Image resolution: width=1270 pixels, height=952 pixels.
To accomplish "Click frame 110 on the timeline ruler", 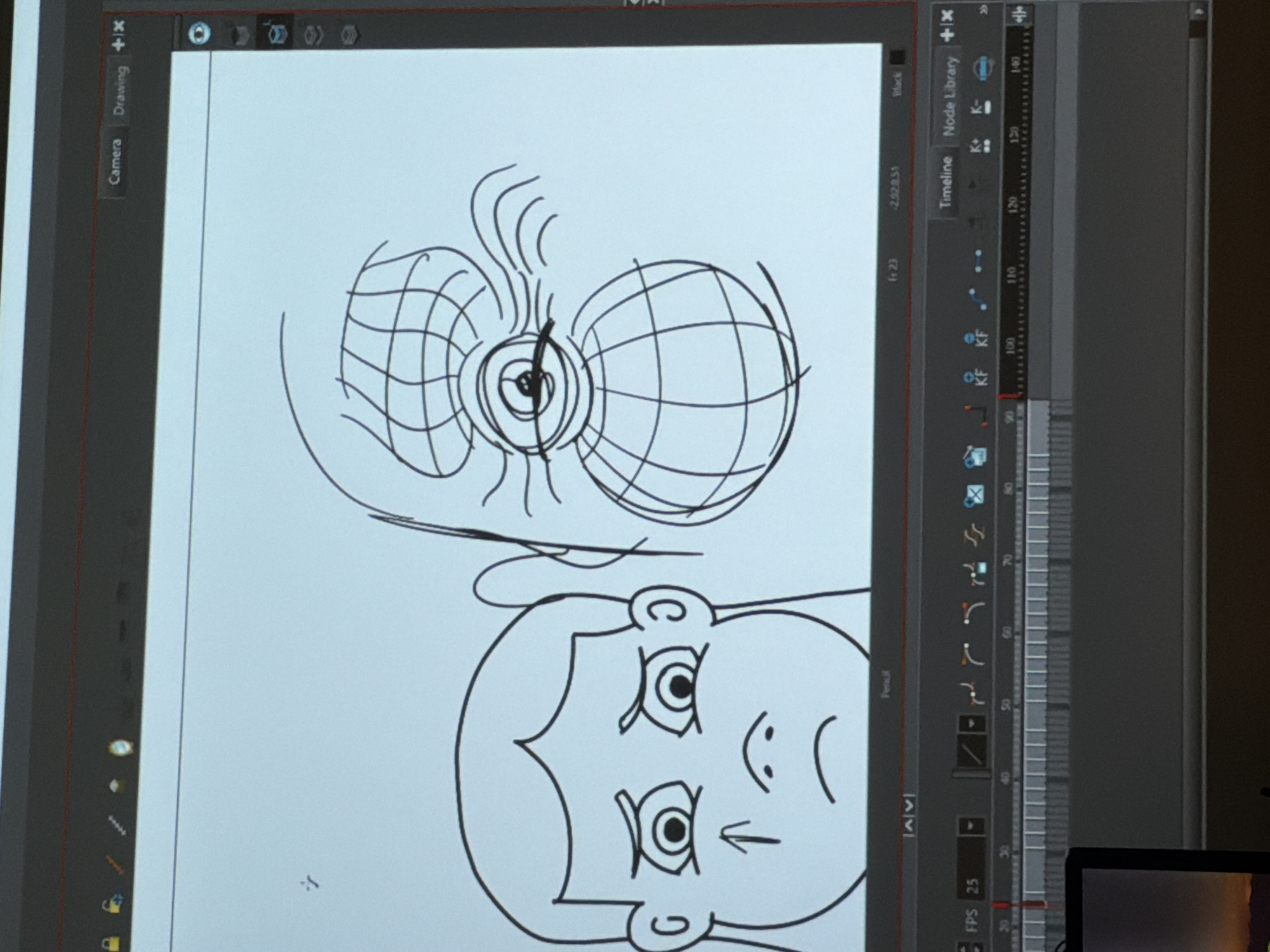I will pos(1012,274).
